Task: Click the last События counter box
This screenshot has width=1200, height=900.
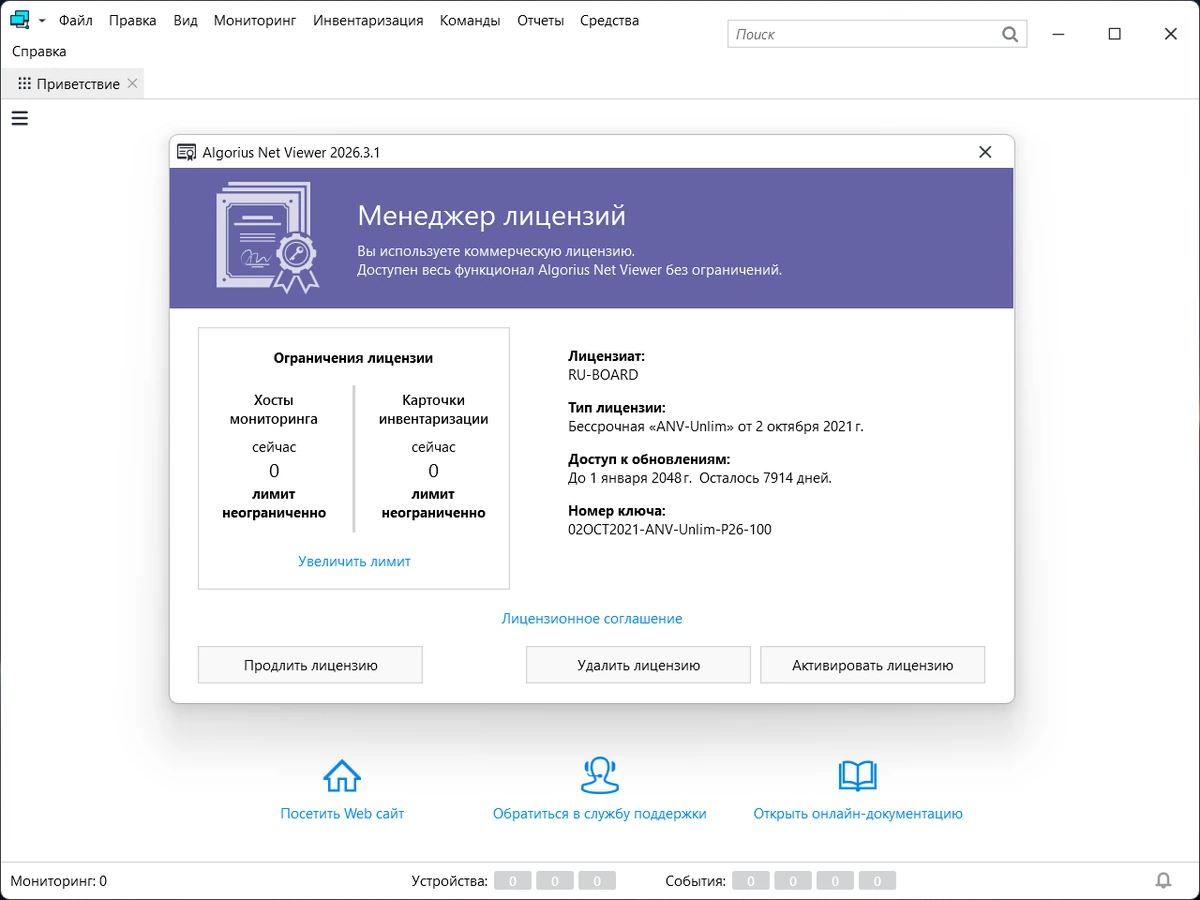Action: [x=877, y=881]
